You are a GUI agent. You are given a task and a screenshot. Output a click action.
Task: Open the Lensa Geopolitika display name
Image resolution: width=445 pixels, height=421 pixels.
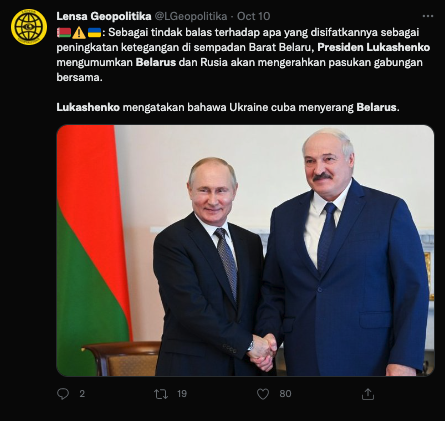(x=104, y=16)
